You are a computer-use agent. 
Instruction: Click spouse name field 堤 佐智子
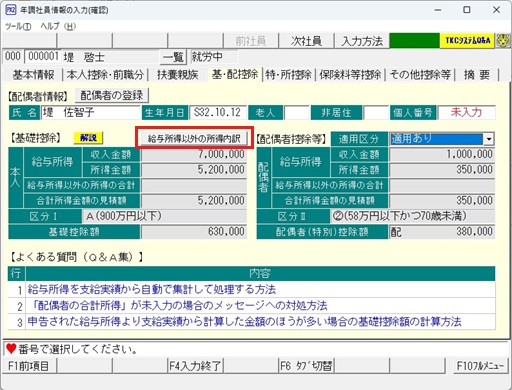(90, 113)
